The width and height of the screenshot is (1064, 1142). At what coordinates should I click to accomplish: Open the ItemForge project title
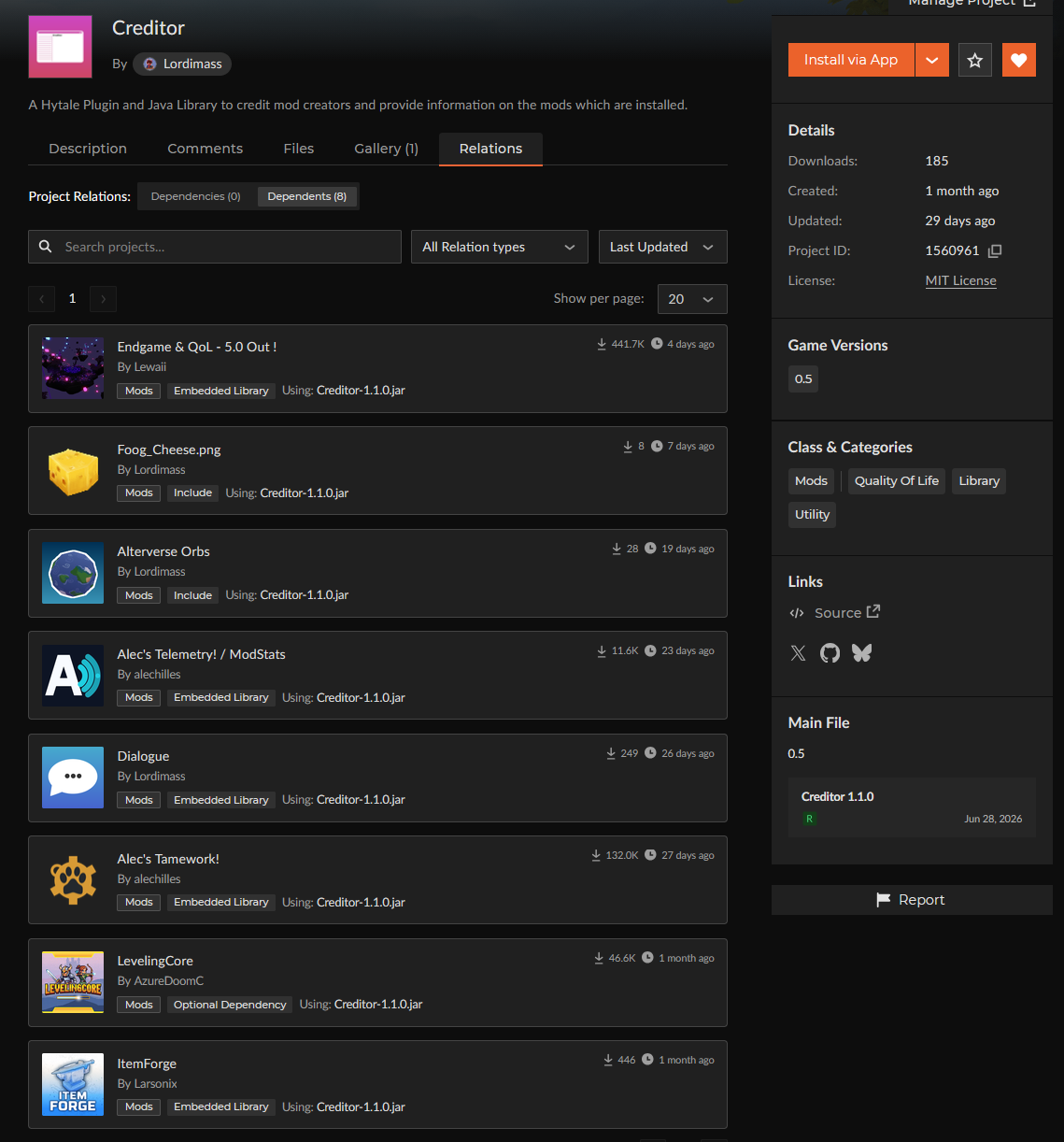coord(147,1063)
